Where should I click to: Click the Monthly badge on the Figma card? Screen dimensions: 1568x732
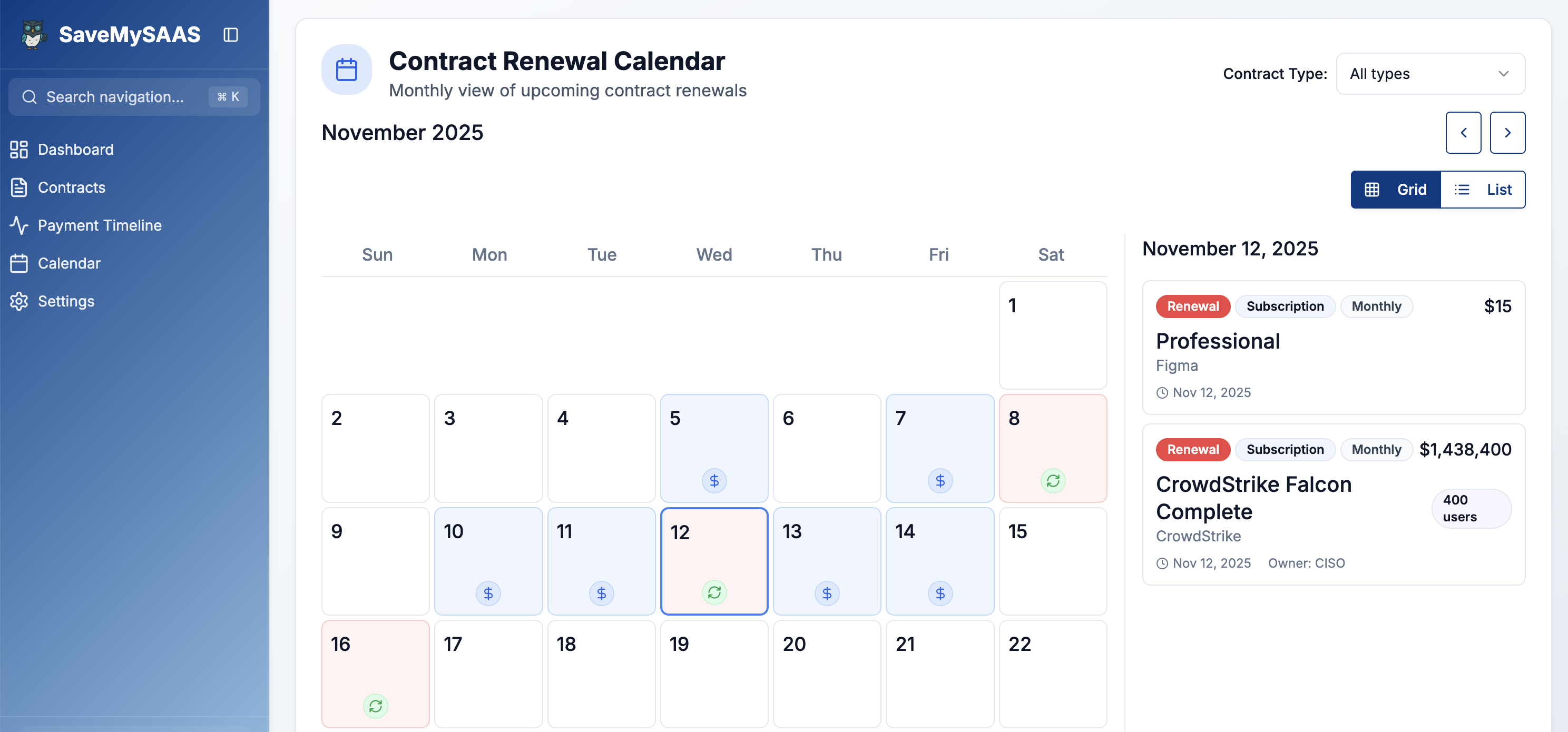click(1377, 306)
